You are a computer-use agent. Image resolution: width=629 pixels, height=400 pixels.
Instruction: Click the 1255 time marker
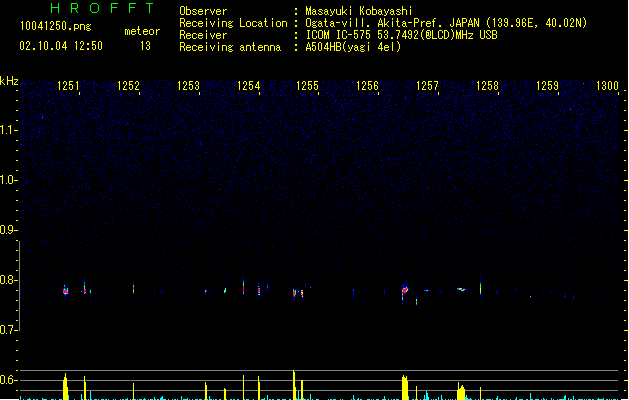coord(307,86)
